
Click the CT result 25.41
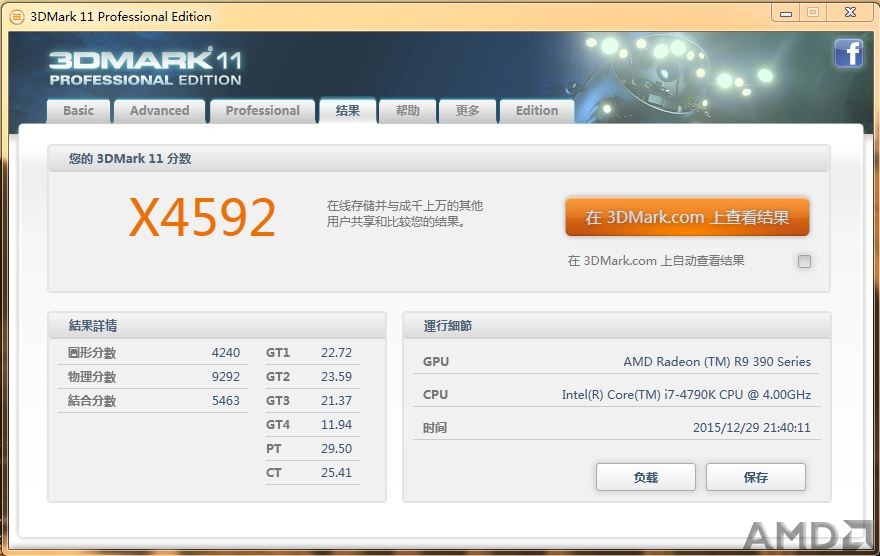pyautogui.click(x=336, y=473)
